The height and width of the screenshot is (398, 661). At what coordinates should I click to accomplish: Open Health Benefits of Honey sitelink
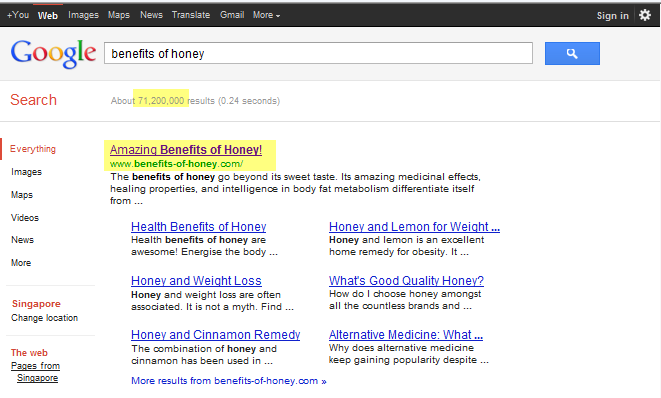tap(199, 227)
